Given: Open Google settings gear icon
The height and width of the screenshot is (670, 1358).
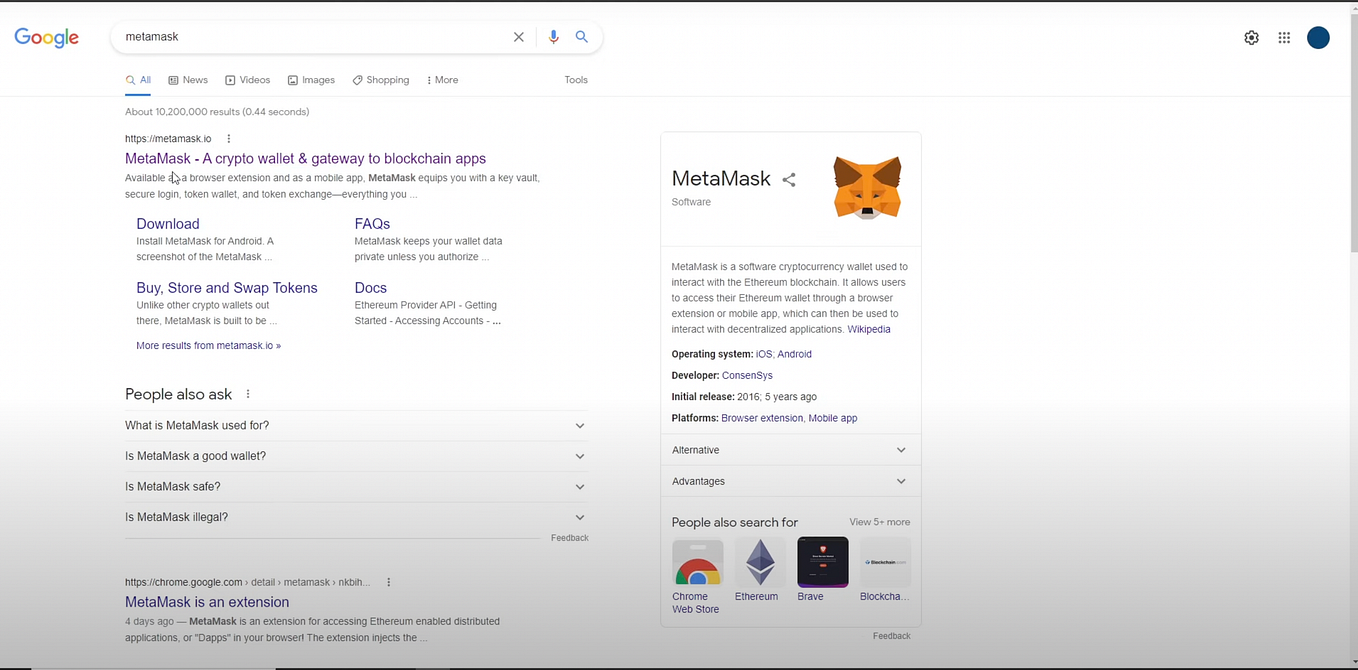Looking at the screenshot, I should tap(1251, 38).
